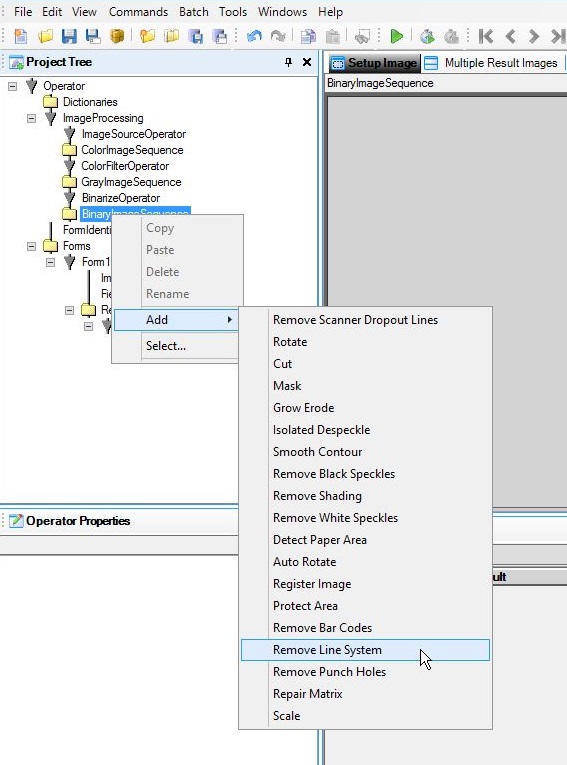Open the Commands menu

point(139,12)
